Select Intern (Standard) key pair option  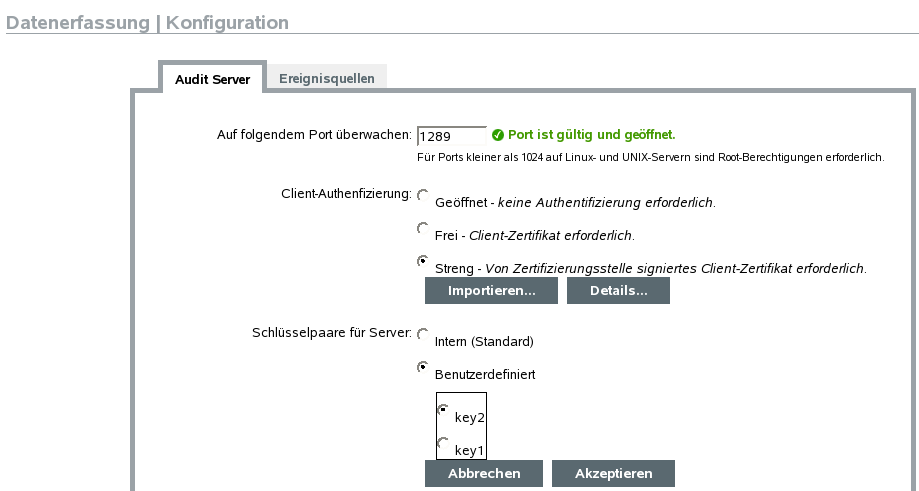click(423, 334)
